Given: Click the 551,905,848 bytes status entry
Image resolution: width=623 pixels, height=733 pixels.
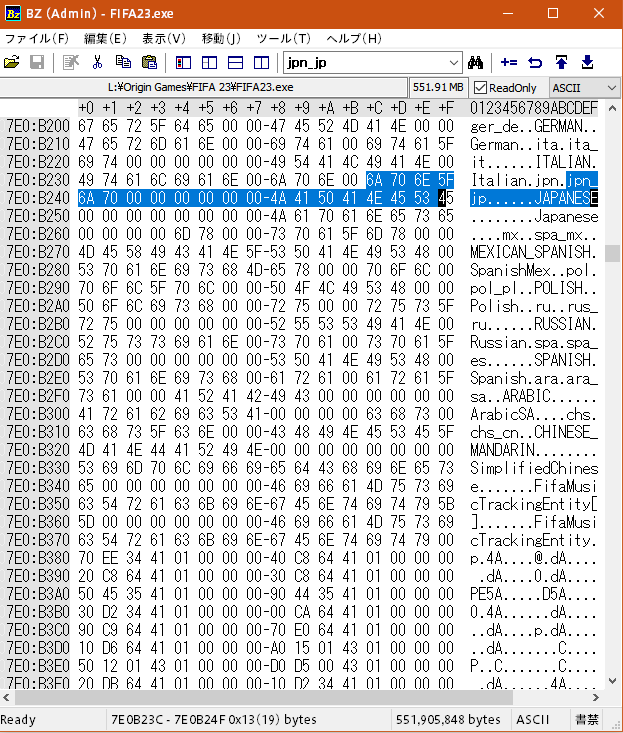Looking at the screenshot, I should 448,719.
